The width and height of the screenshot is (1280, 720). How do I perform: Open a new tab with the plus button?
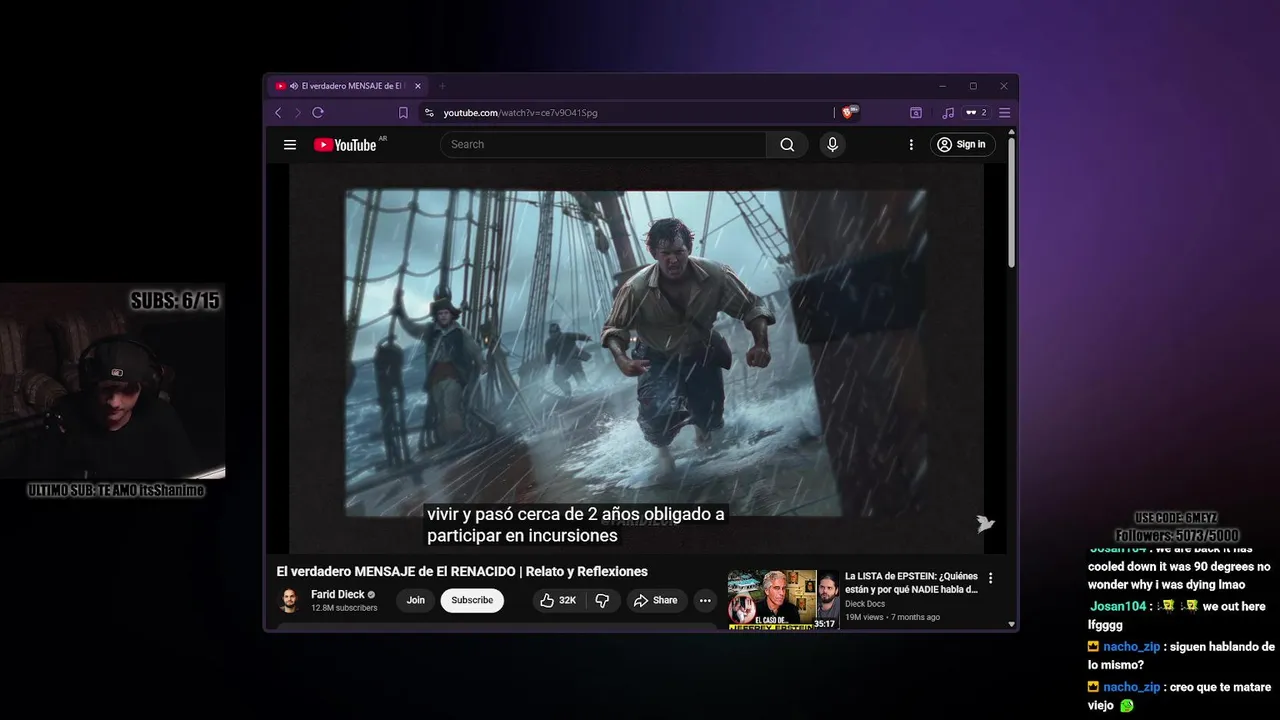[x=443, y=86]
